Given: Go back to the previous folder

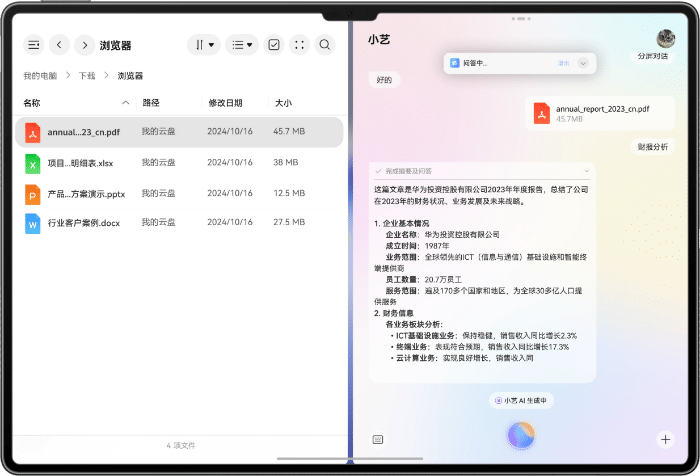Looking at the screenshot, I should pos(59,45).
